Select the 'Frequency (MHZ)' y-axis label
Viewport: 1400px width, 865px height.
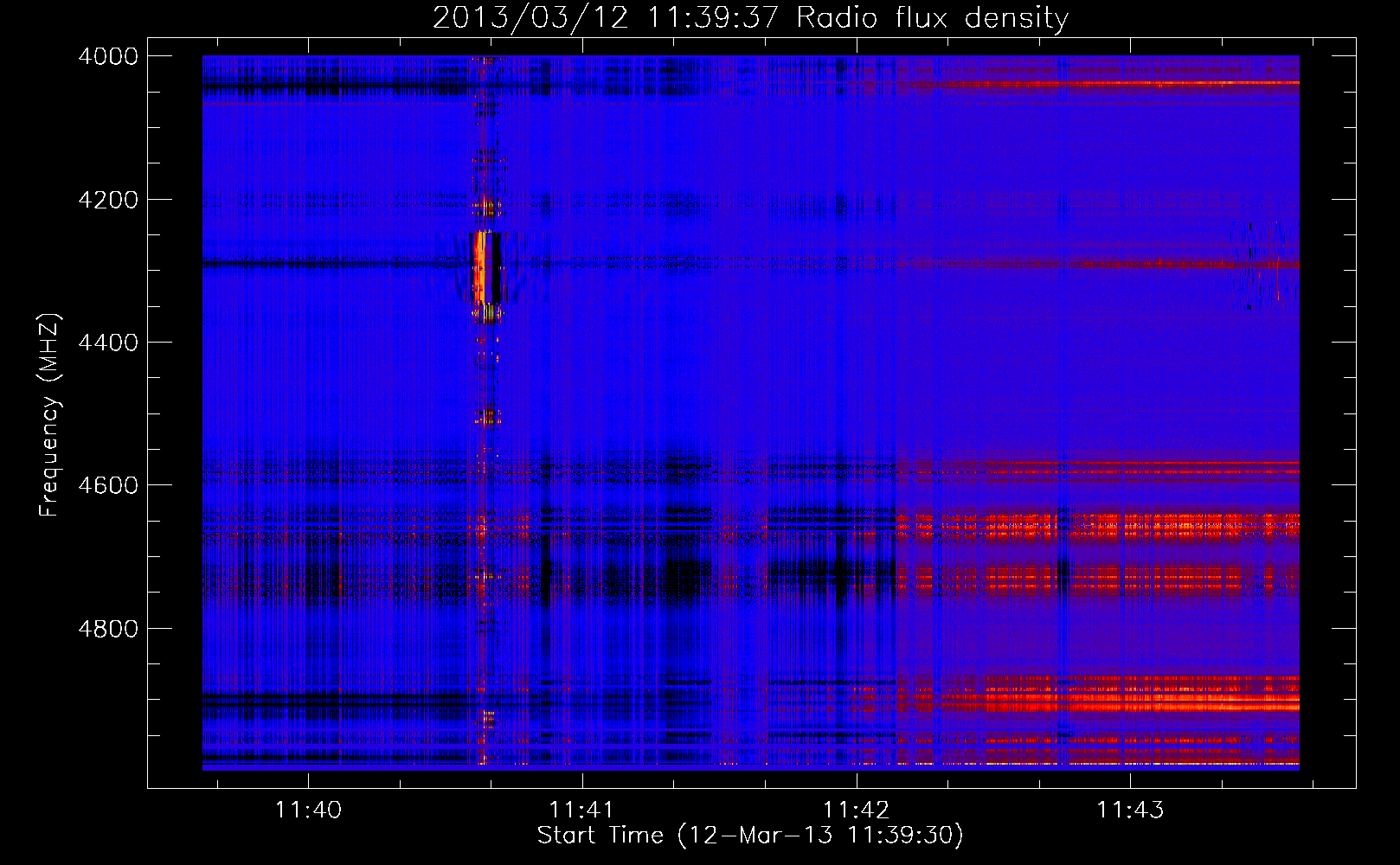point(50,415)
